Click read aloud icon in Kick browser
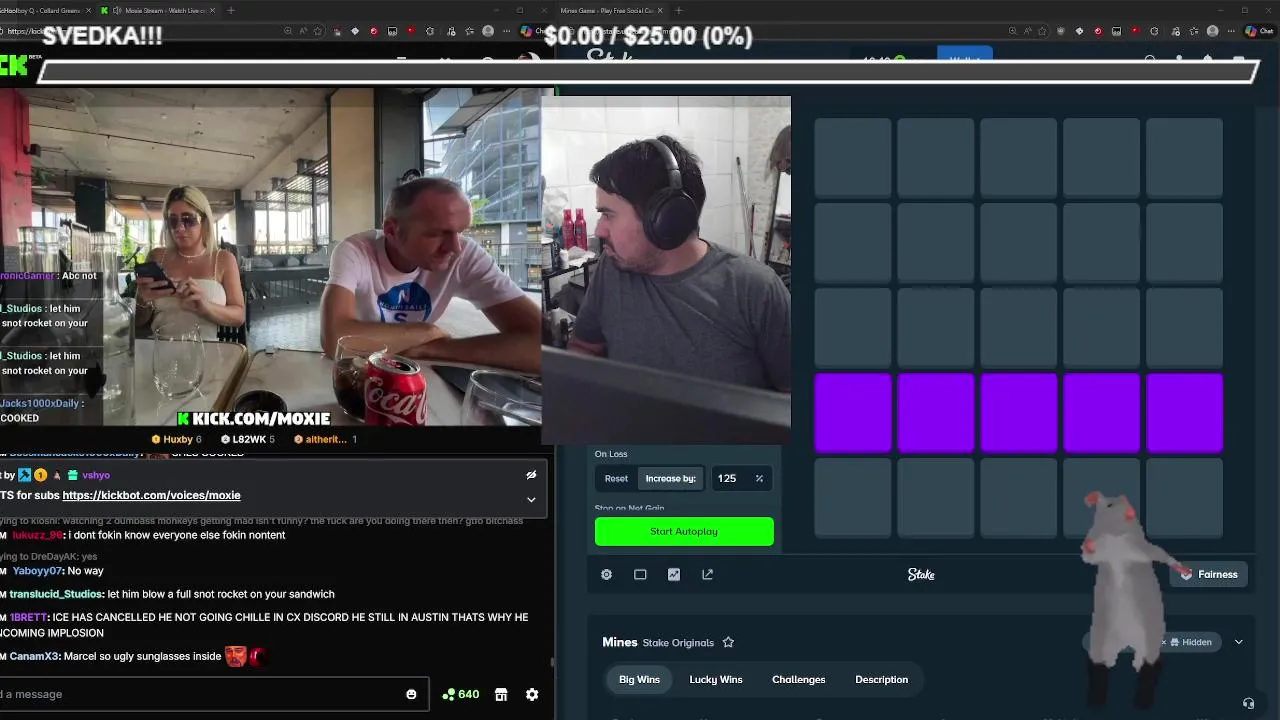Image resolution: width=1280 pixels, height=720 pixels. click(x=303, y=31)
